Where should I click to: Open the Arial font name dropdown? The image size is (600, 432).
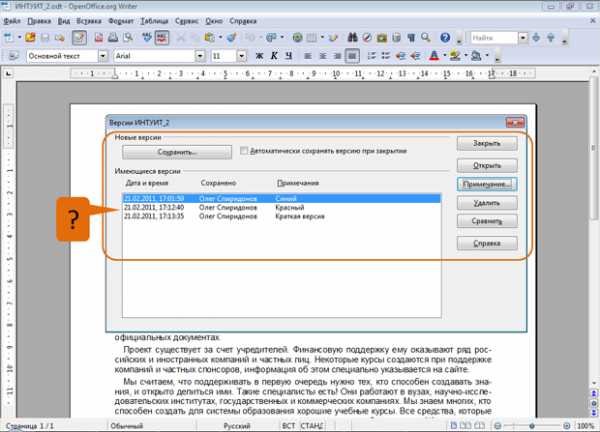200,56
